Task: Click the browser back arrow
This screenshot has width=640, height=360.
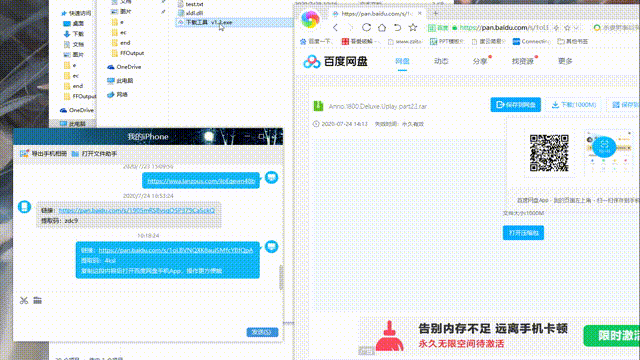Action: [336, 27]
